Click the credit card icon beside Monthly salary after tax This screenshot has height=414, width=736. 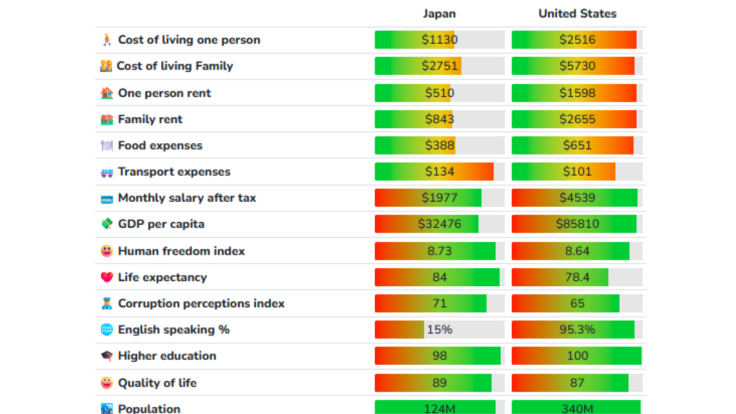tap(106, 198)
